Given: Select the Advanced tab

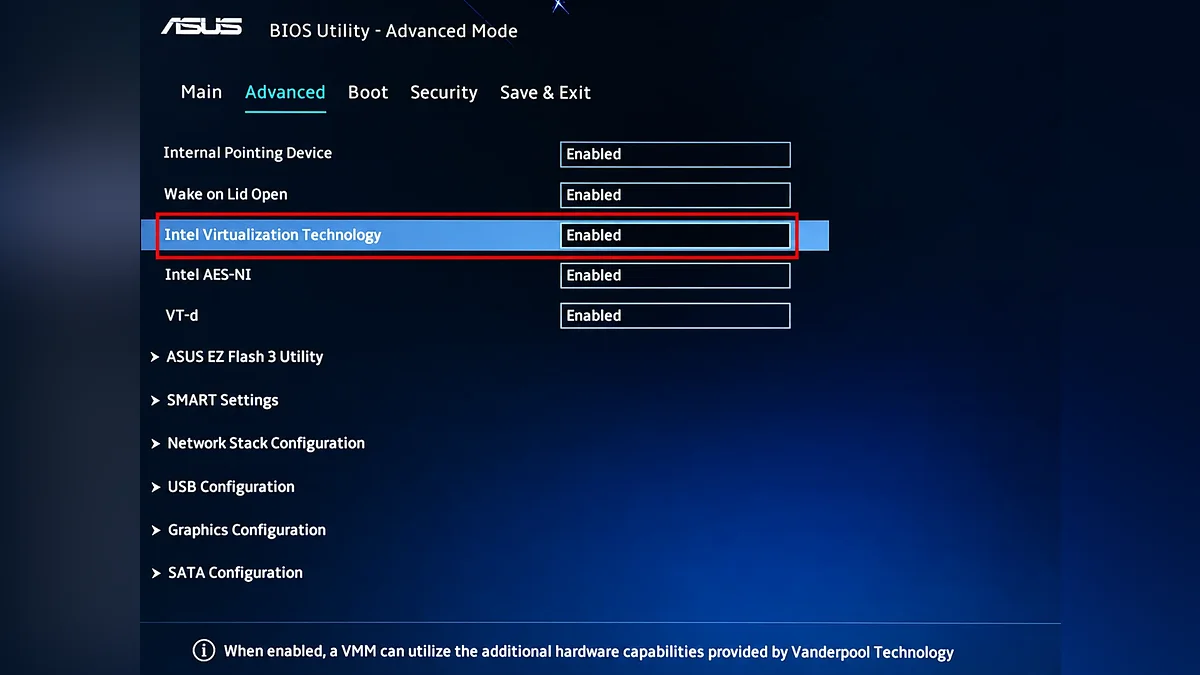Looking at the screenshot, I should click(285, 92).
